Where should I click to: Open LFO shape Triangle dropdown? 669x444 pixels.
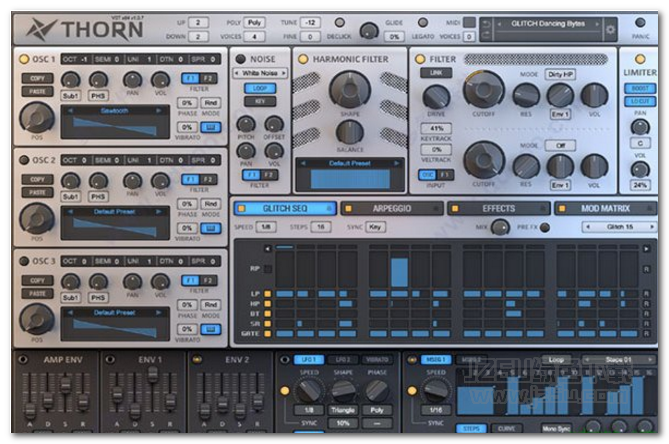(x=343, y=410)
